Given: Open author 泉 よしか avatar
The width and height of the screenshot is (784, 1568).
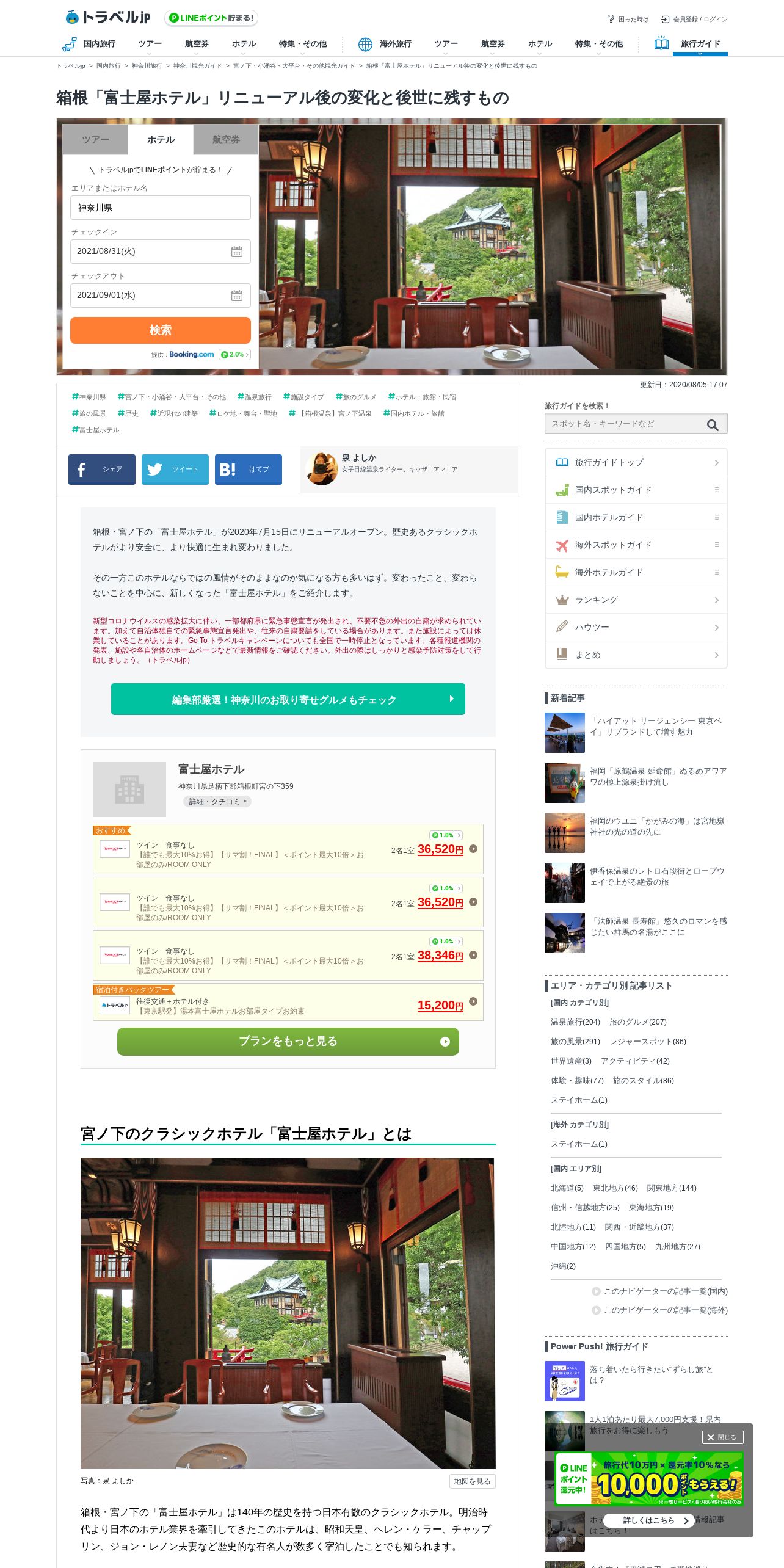Looking at the screenshot, I should 322,469.
